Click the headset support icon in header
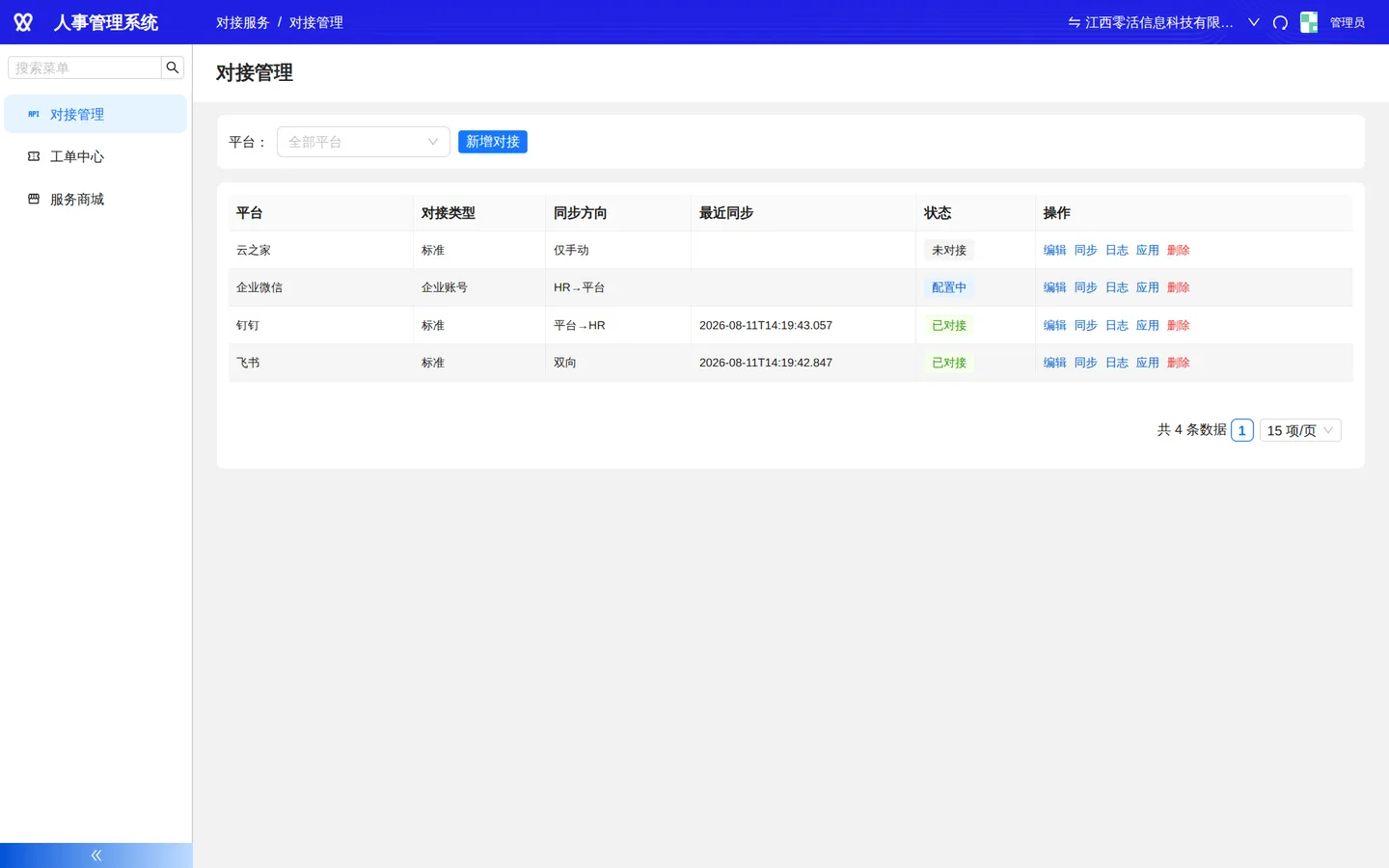This screenshot has height=868, width=1389. point(1280,22)
